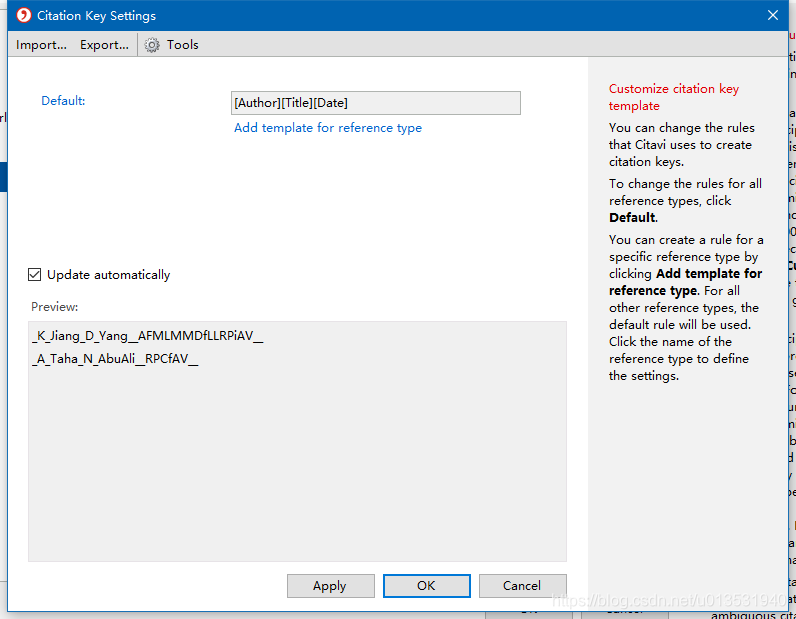Image resolution: width=796 pixels, height=619 pixels.
Task: Close the Citation Key Settings dialog
Action: 773,15
